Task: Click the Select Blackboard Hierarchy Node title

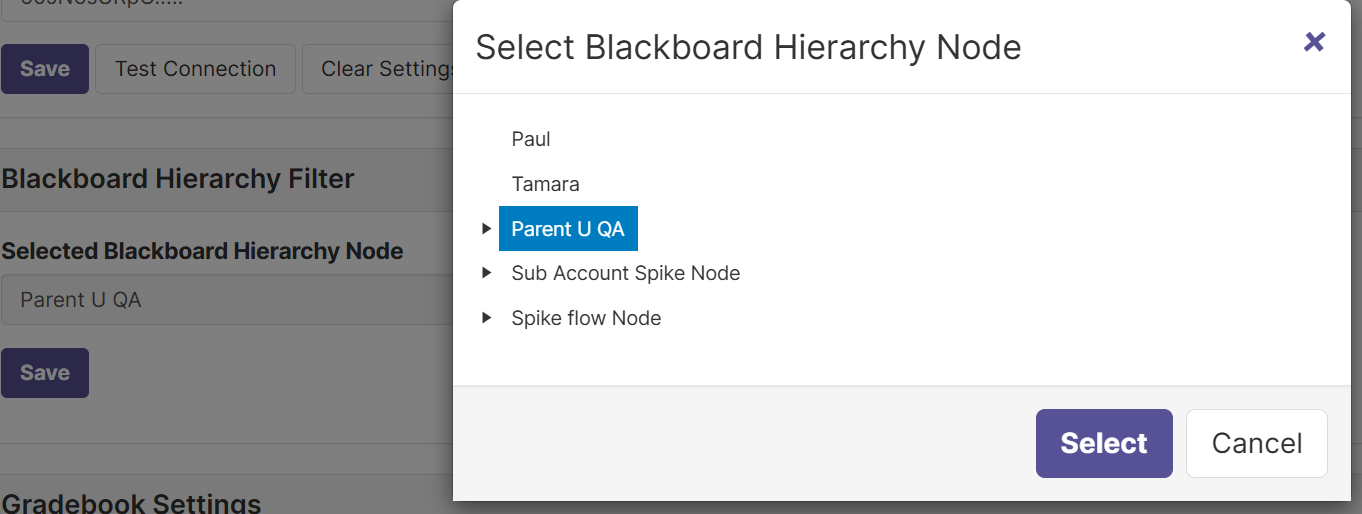Action: [x=748, y=47]
